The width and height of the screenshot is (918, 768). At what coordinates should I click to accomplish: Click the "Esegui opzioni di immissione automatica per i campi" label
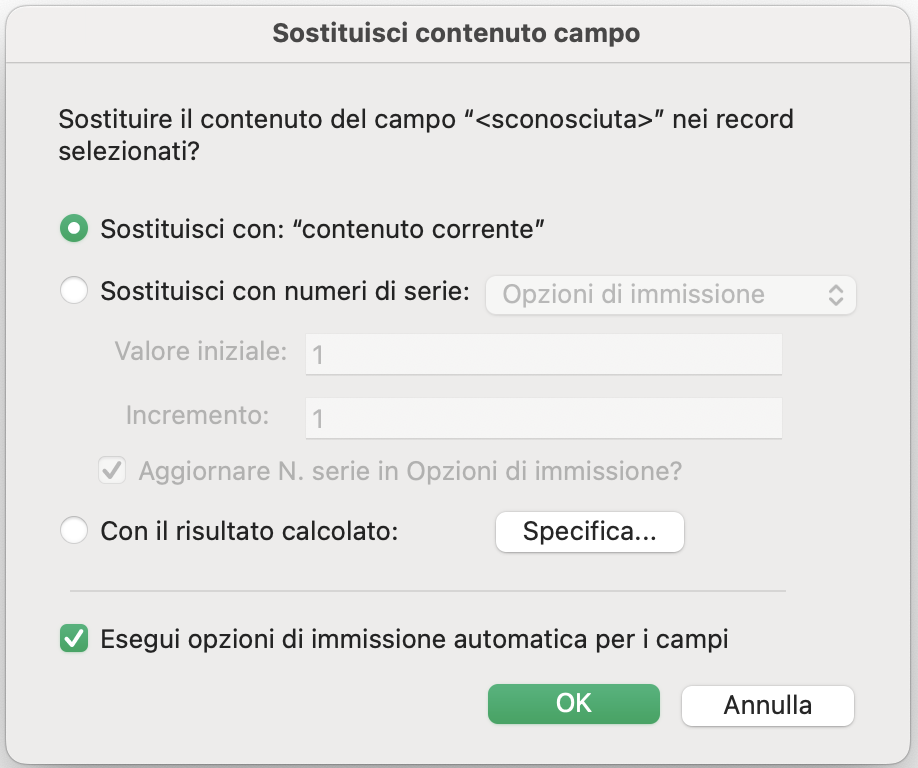click(x=415, y=639)
